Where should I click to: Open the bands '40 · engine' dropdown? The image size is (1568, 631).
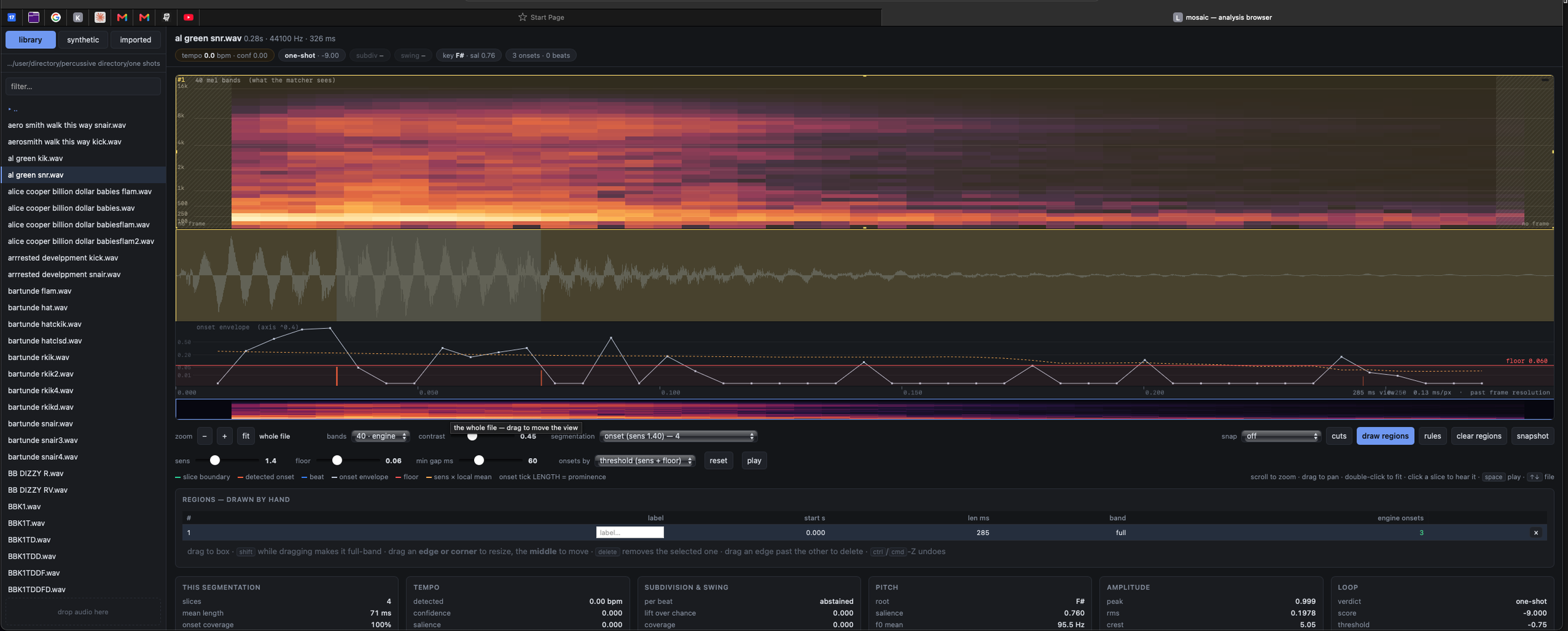(x=381, y=436)
